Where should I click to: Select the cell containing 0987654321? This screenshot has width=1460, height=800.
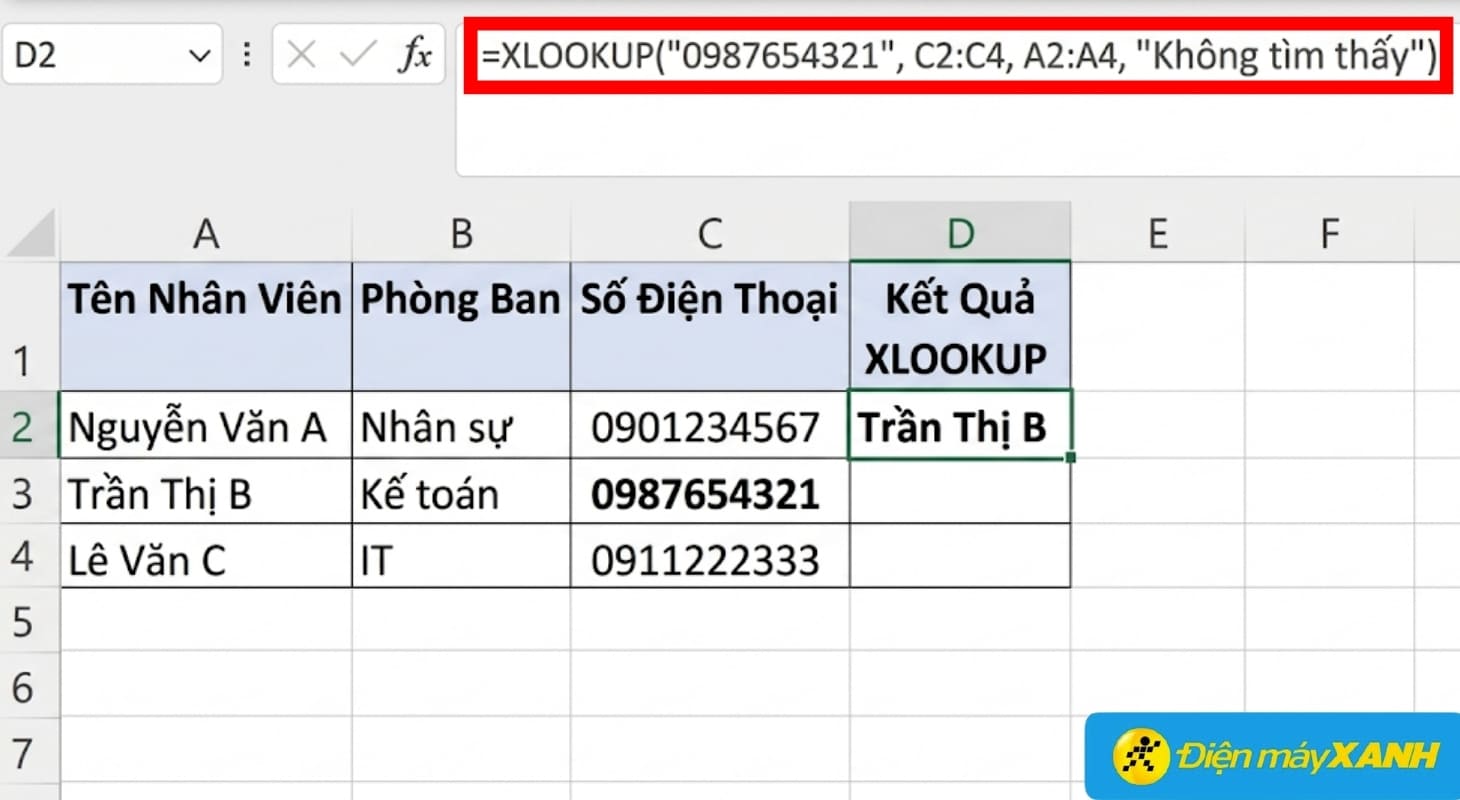[709, 493]
